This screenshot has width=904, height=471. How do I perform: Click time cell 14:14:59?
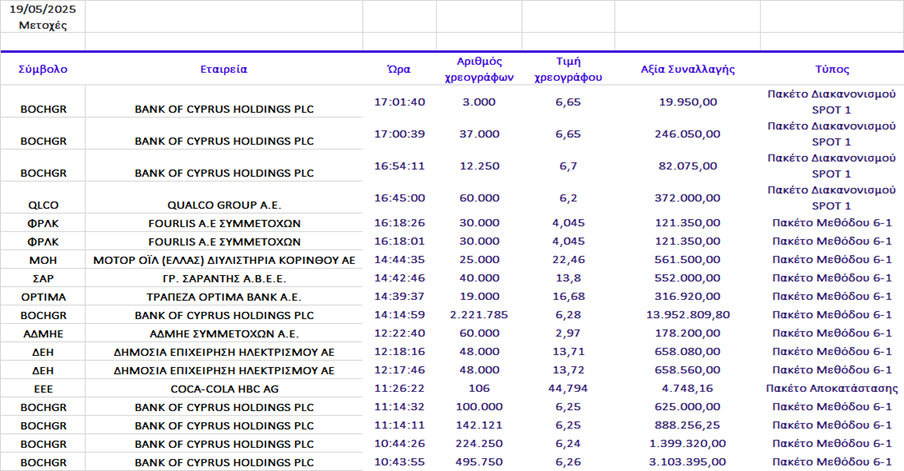pos(400,315)
